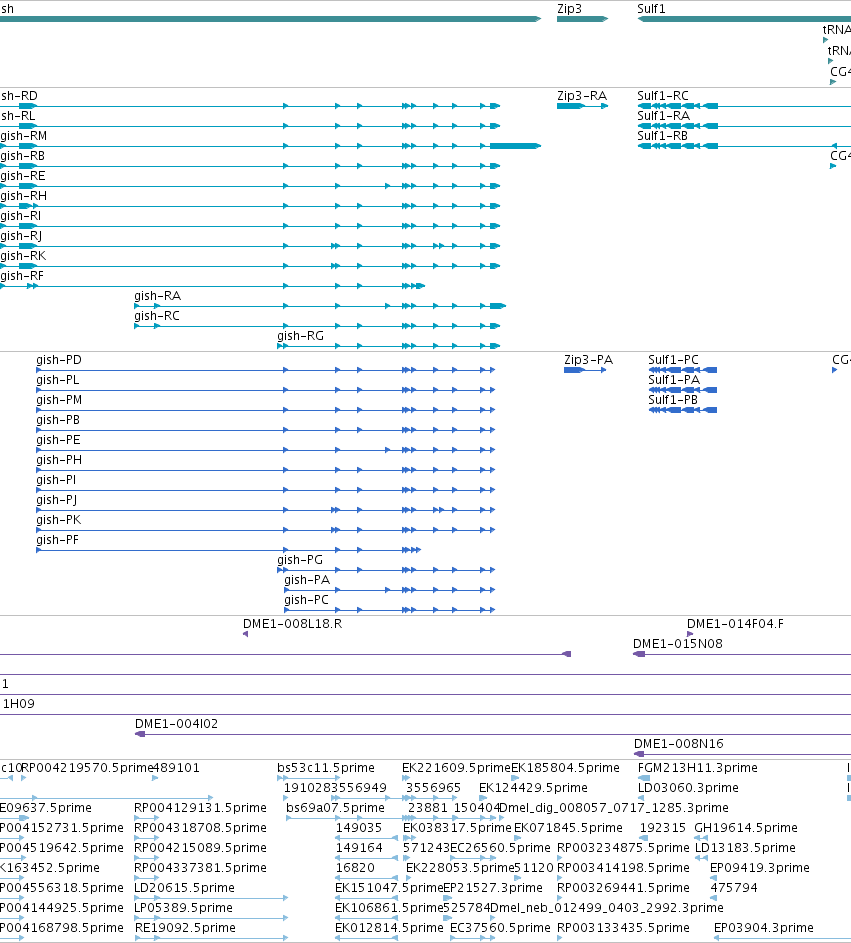Image resolution: width=851 pixels, height=943 pixels.
Task: Click the Sulf1-RC transcript label
Action: [663, 96]
